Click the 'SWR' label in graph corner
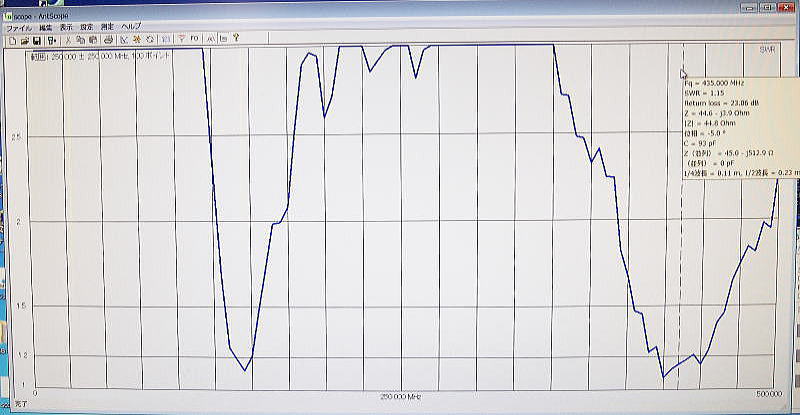Image resolution: width=800 pixels, height=415 pixels. pos(767,50)
